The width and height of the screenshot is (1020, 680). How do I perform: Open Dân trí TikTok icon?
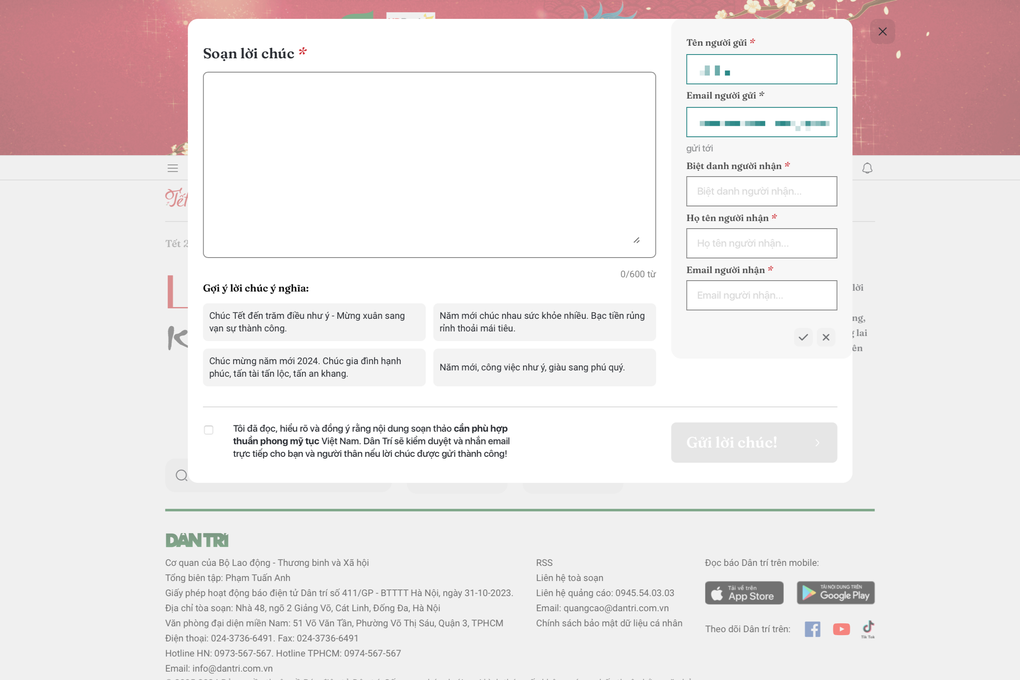(868, 629)
